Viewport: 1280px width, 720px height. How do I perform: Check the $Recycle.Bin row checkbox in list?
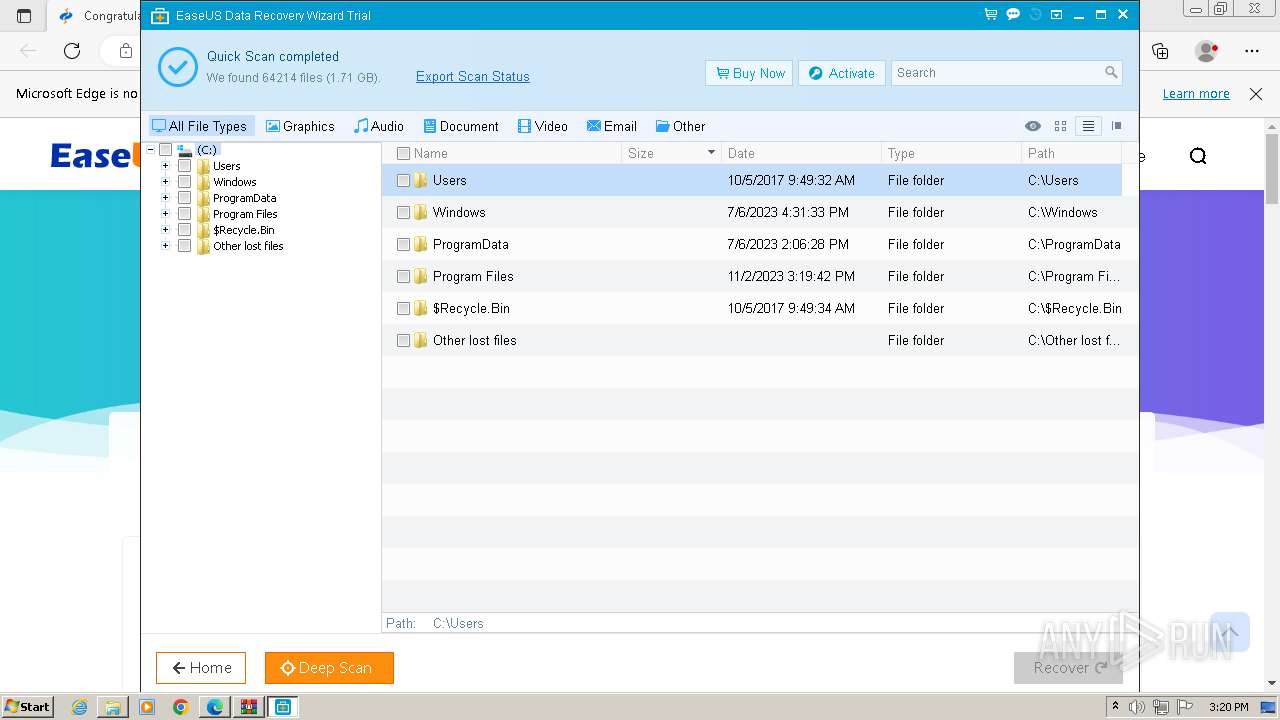coord(403,309)
